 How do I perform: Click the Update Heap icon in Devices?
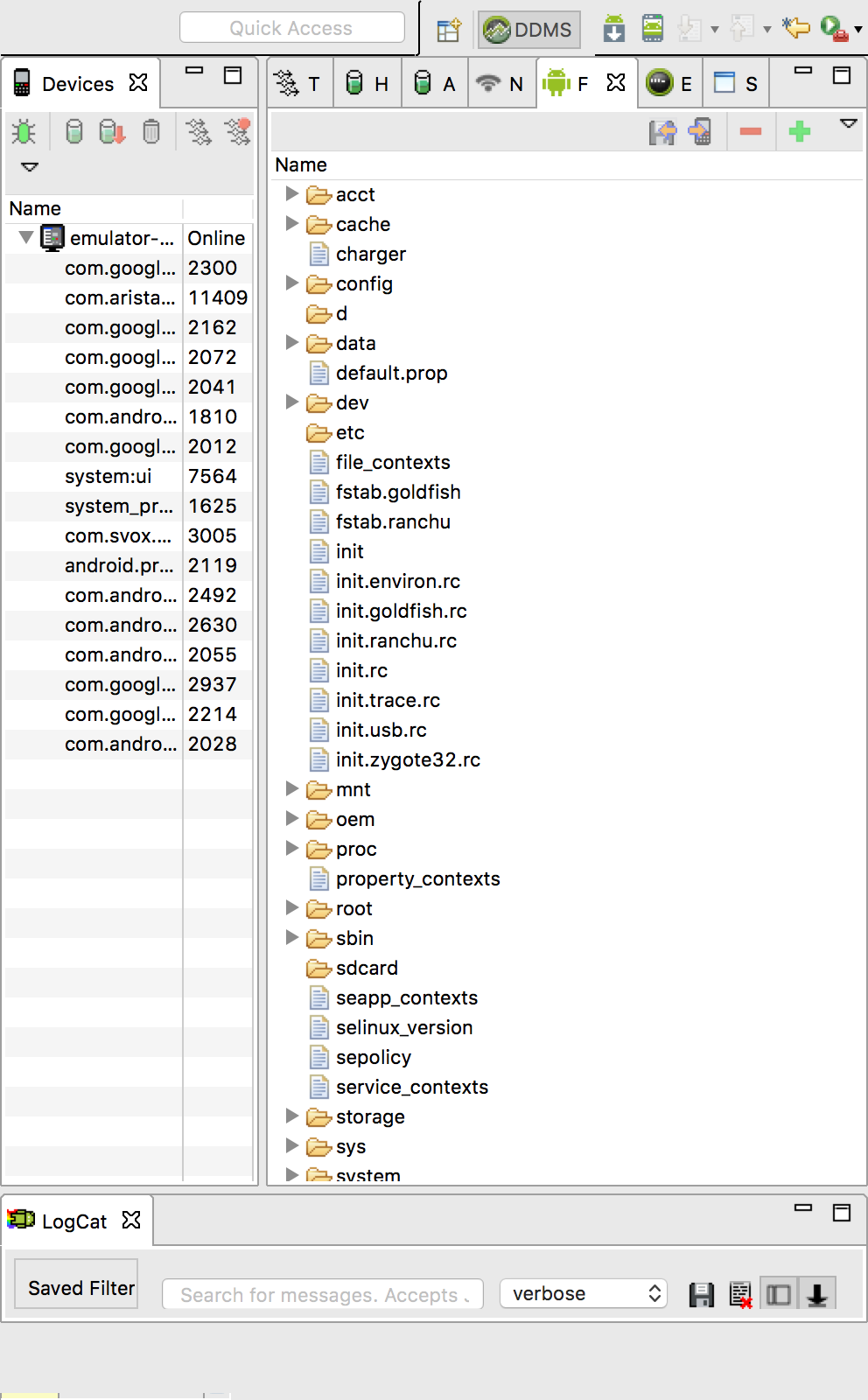74,132
